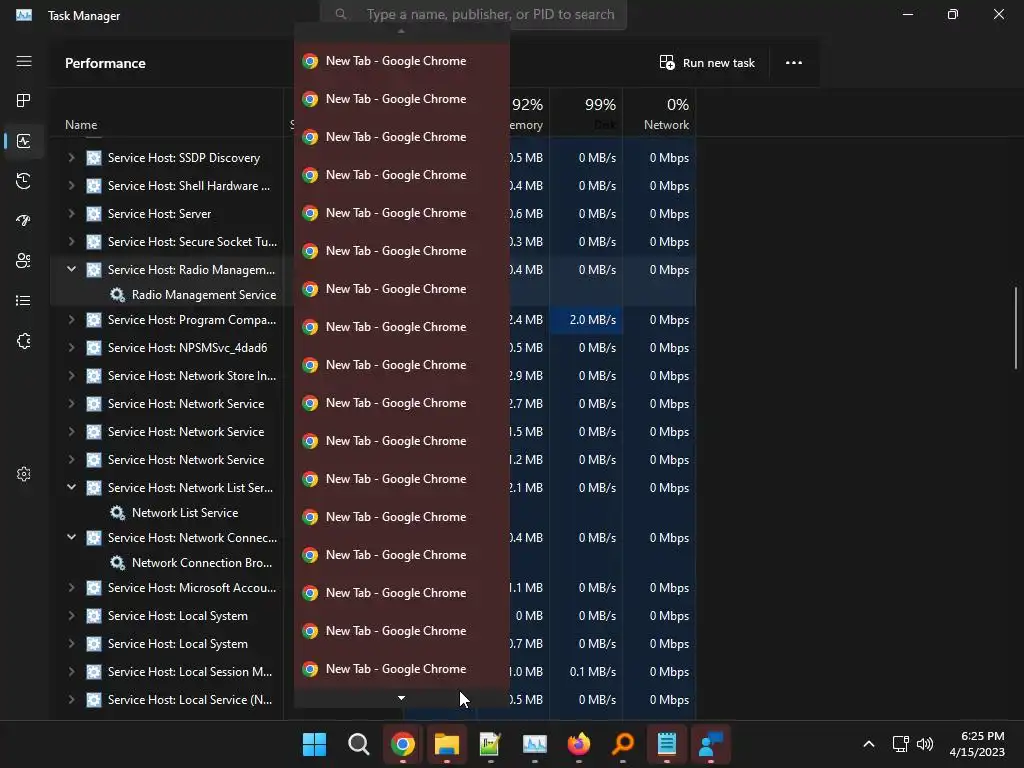Sort by the 92% Memory column header
The height and width of the screenshot is (768, 1024).
click(528, 114)
